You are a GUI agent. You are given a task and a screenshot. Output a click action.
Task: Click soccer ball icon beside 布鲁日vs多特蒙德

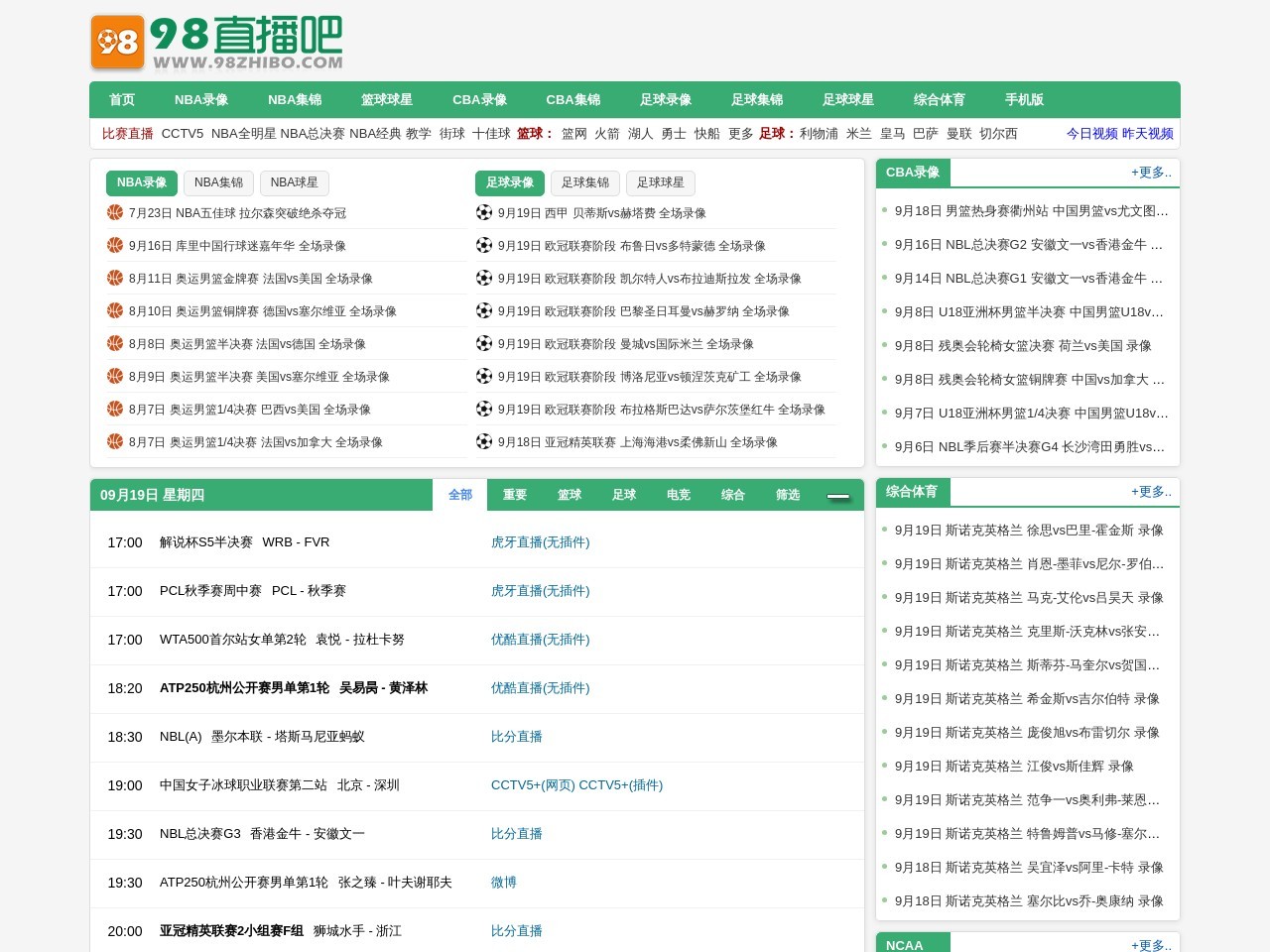pyautogui.click(x=484, y=245)
